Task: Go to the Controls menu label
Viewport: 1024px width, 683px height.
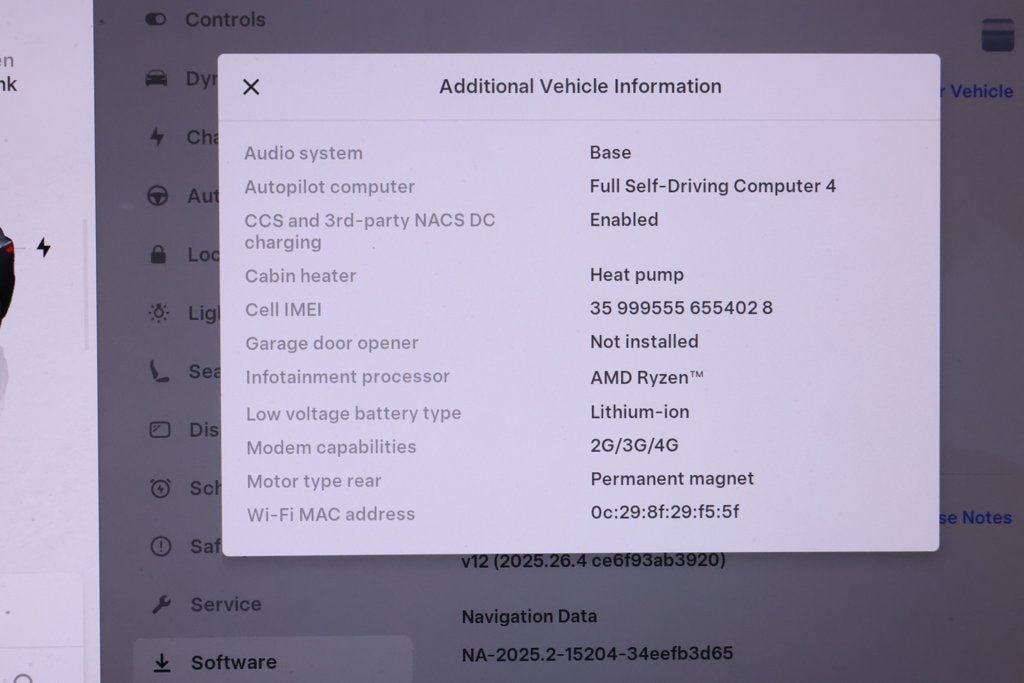Action: (225, 19)
